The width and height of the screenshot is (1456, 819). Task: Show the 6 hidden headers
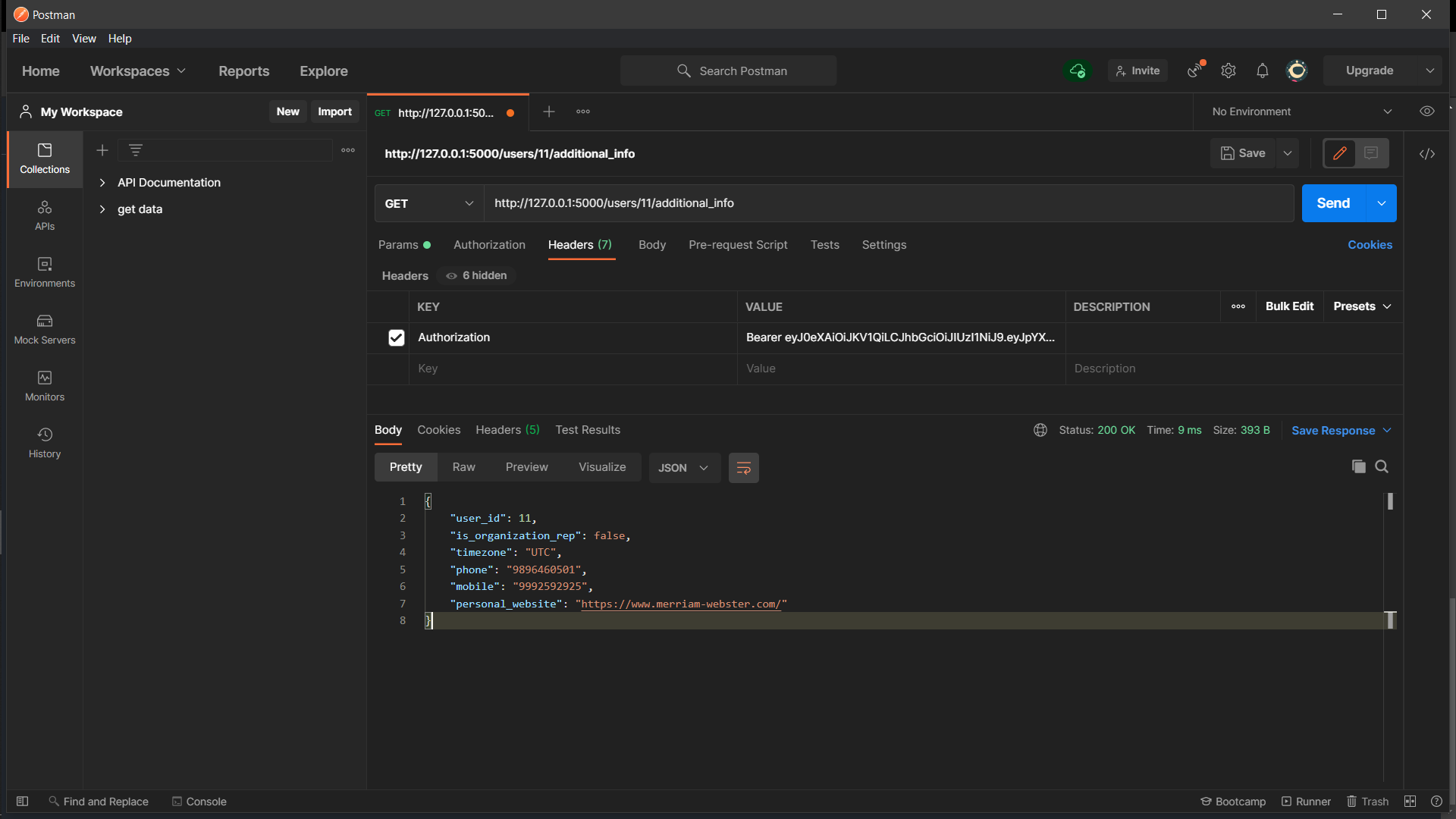pyautogui.click(x=476, y=275)
